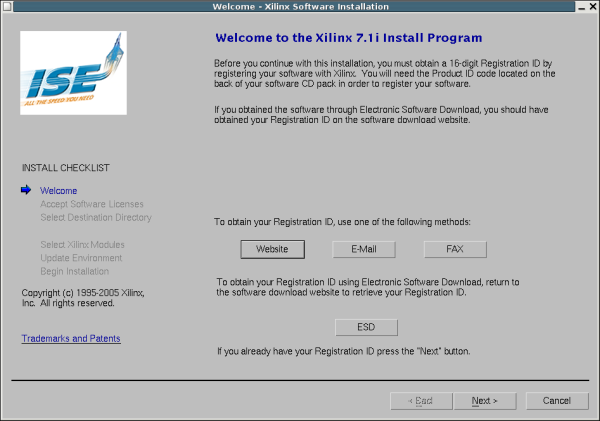Proceed with the Next > button
The height and width of the screenshot is (421, 600).
485,401
